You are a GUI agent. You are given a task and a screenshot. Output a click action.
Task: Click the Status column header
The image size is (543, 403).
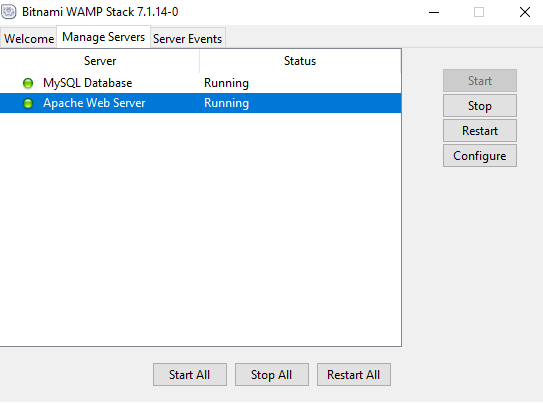coord(300,61)
